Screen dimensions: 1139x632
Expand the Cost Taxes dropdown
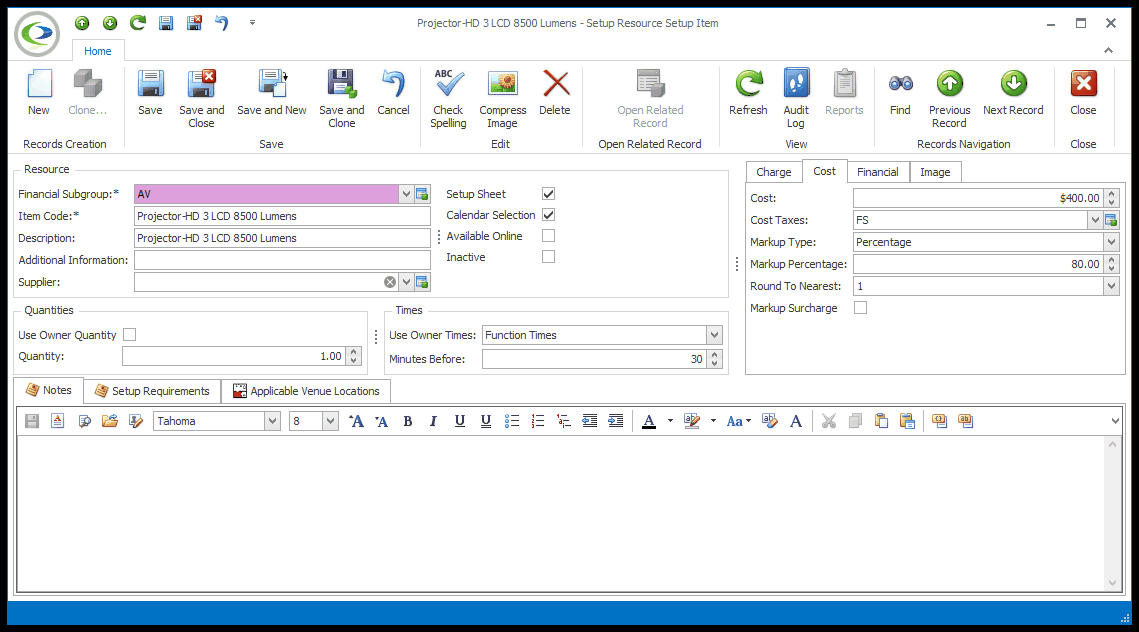[1095, 220]
